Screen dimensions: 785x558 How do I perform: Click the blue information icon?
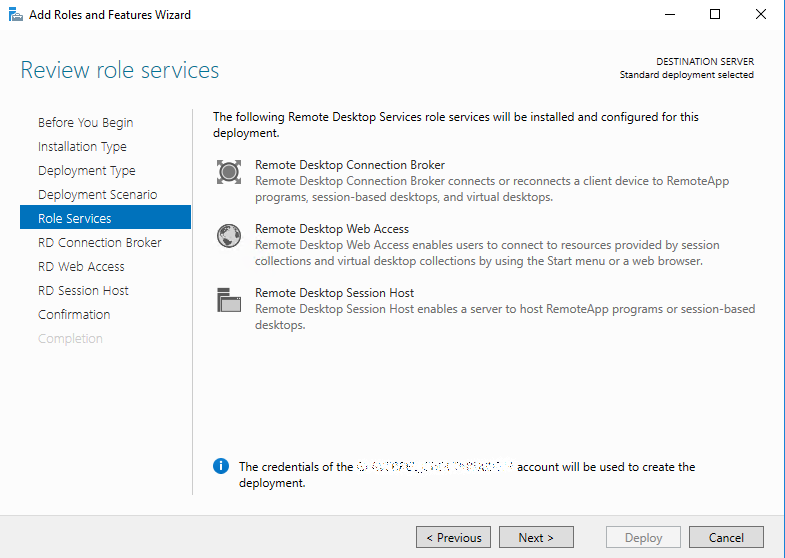pyautogui.click(x=221, y=466)
